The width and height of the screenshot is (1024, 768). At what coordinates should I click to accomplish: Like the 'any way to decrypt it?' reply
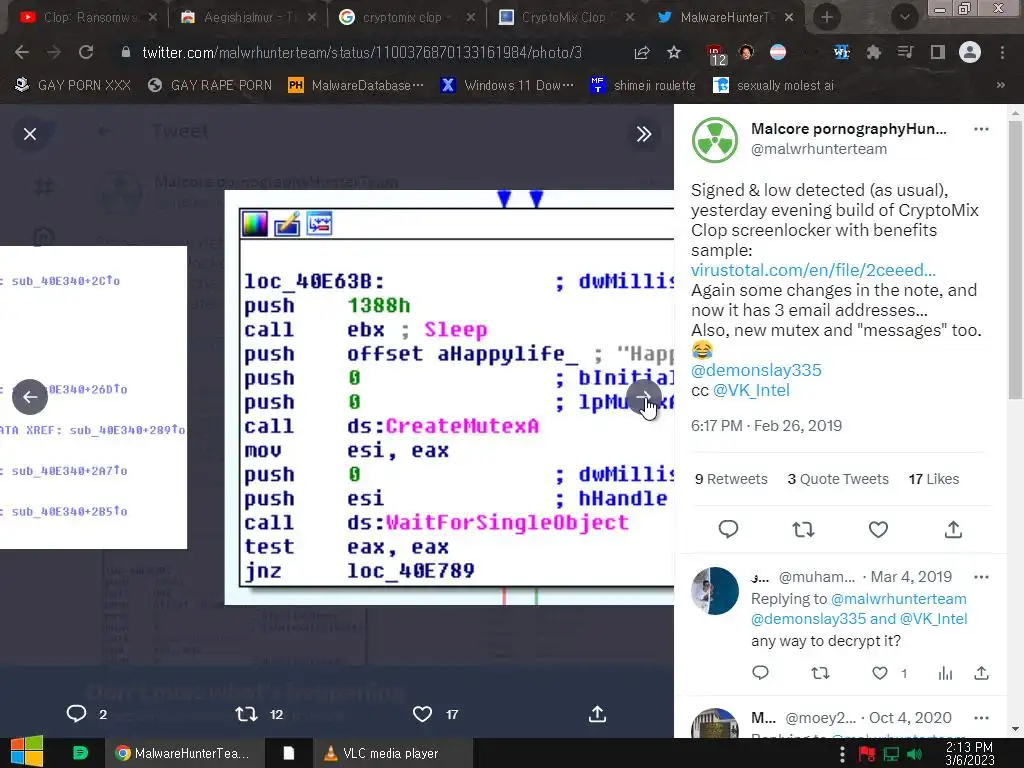click(880, 673)
